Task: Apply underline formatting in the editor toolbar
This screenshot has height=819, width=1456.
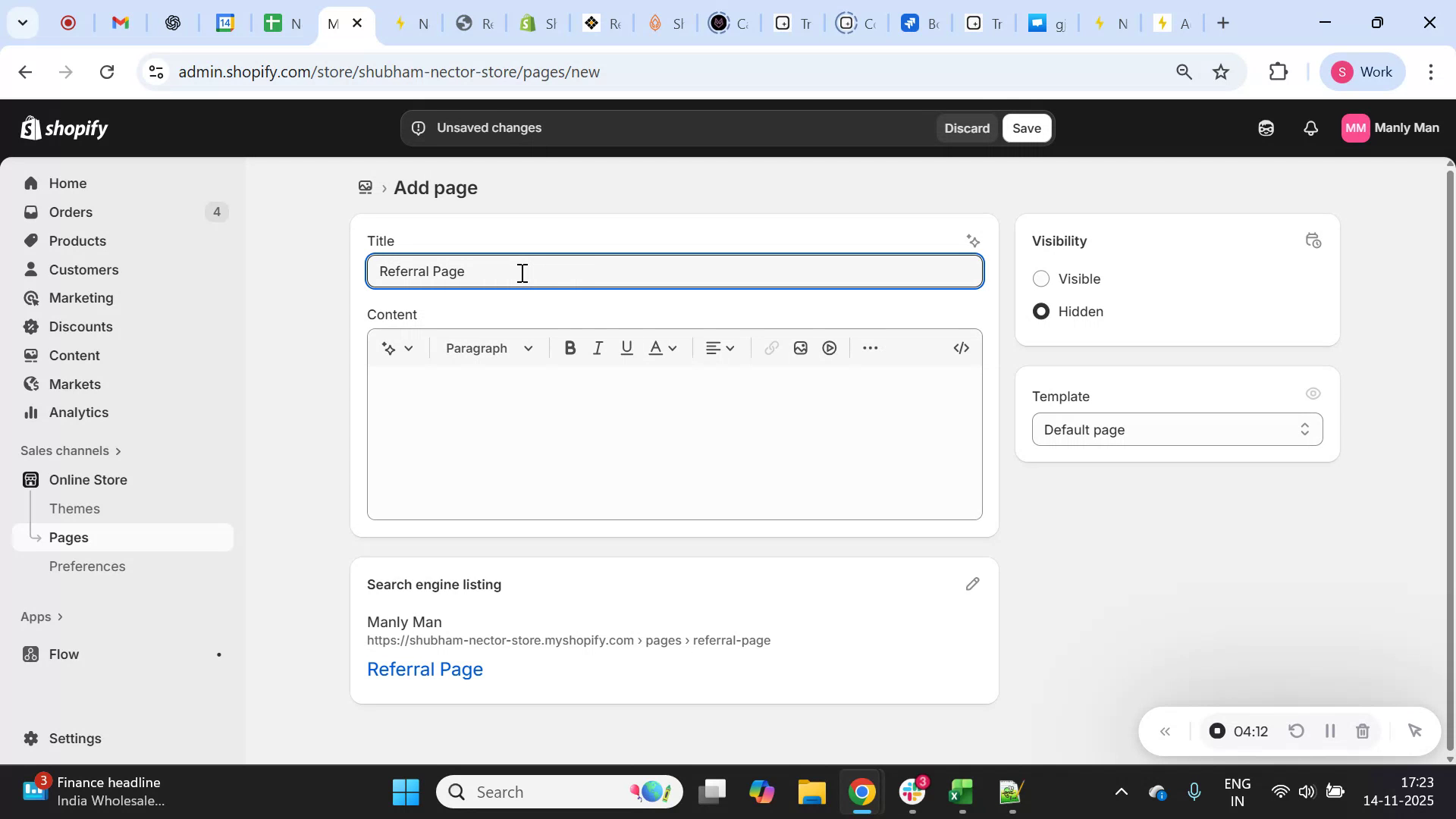Action: [x=626, y=347]
